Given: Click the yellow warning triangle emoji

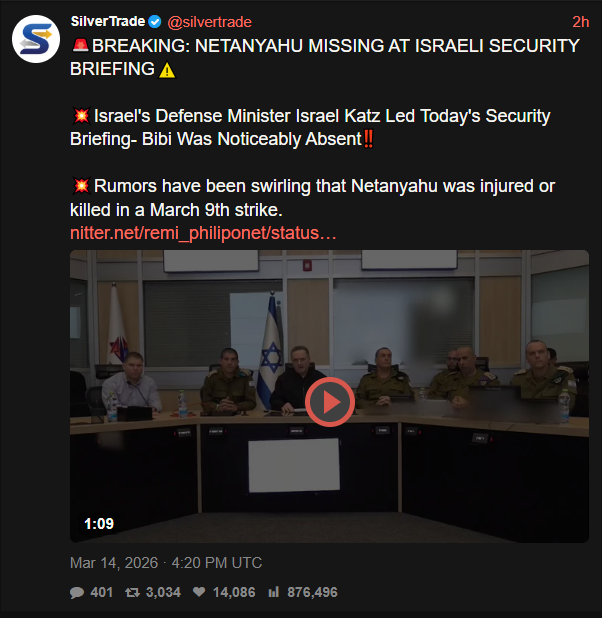Looking at the screenshot, I should (x=167, y=71).
